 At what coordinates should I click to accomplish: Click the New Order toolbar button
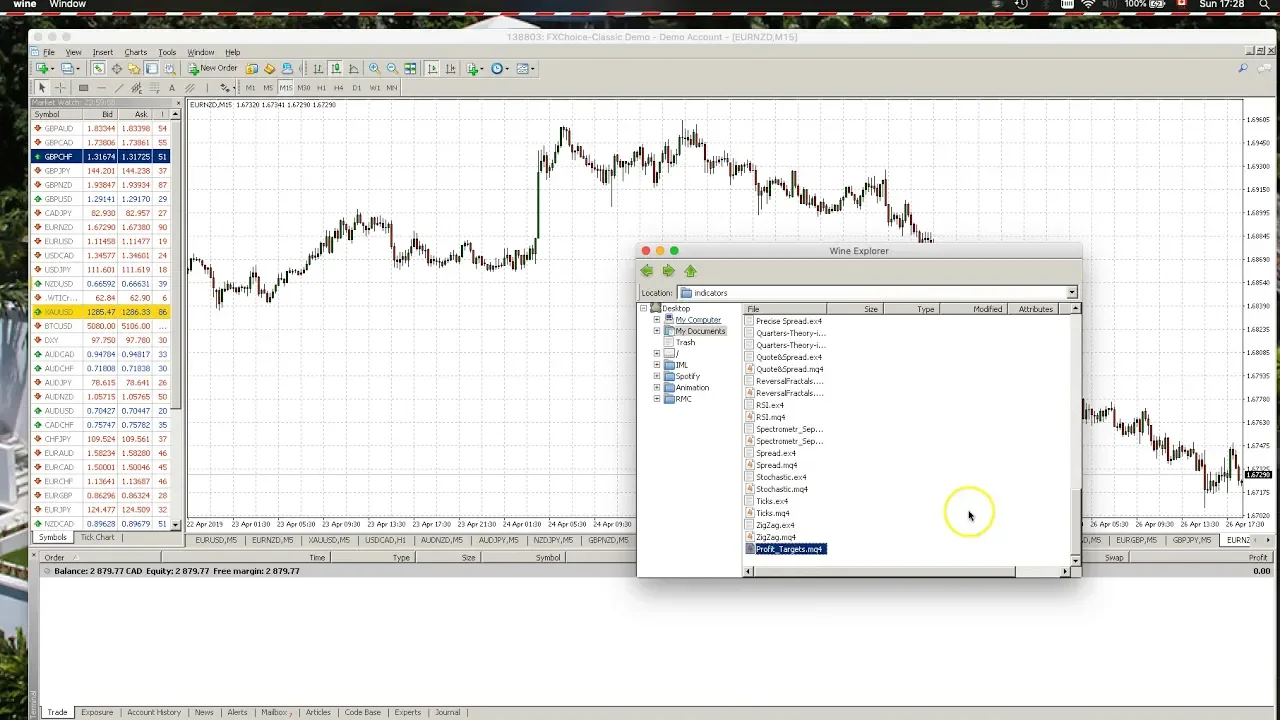(x=213, y=69)
